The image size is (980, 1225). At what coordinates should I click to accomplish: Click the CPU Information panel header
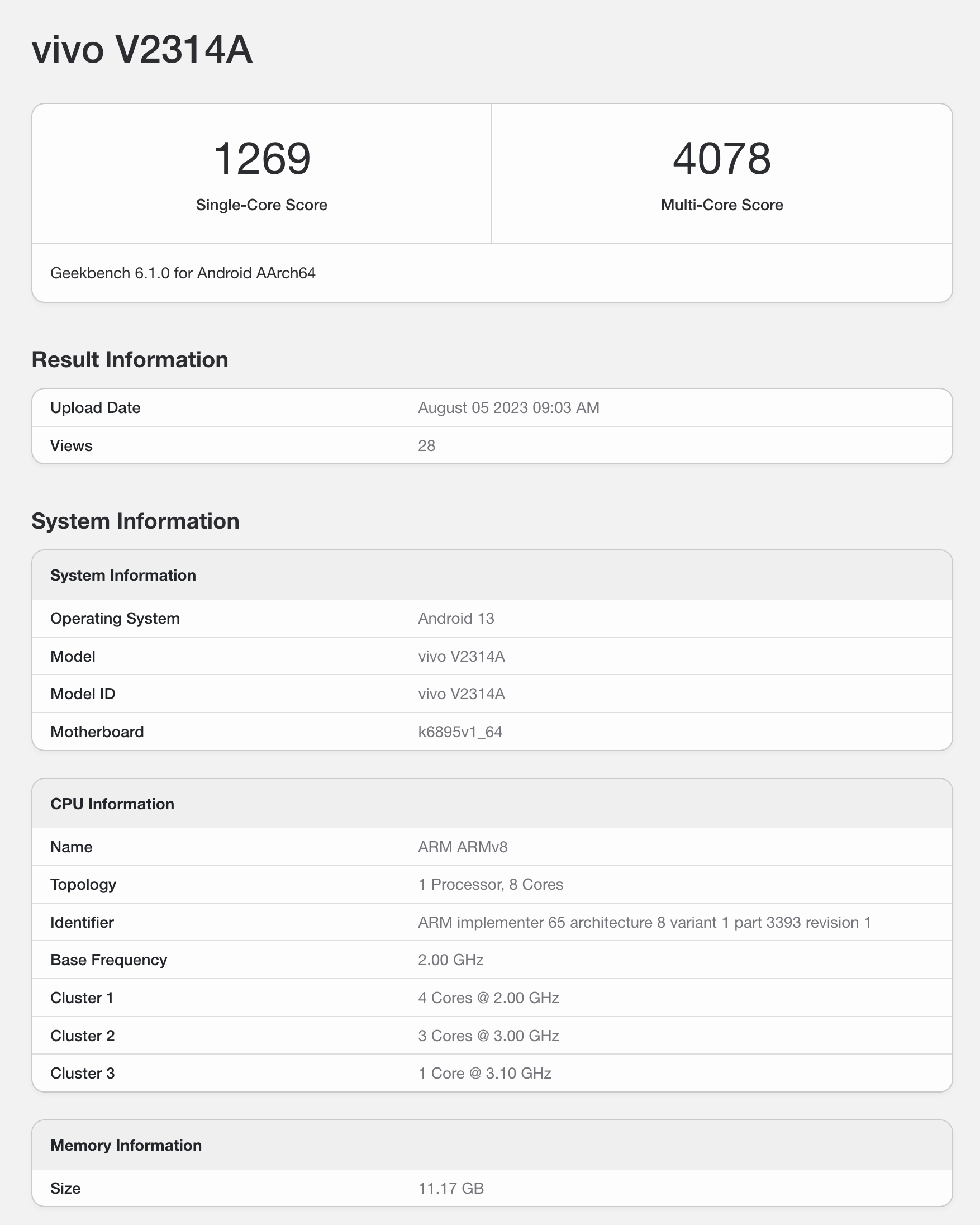[112, 804]
